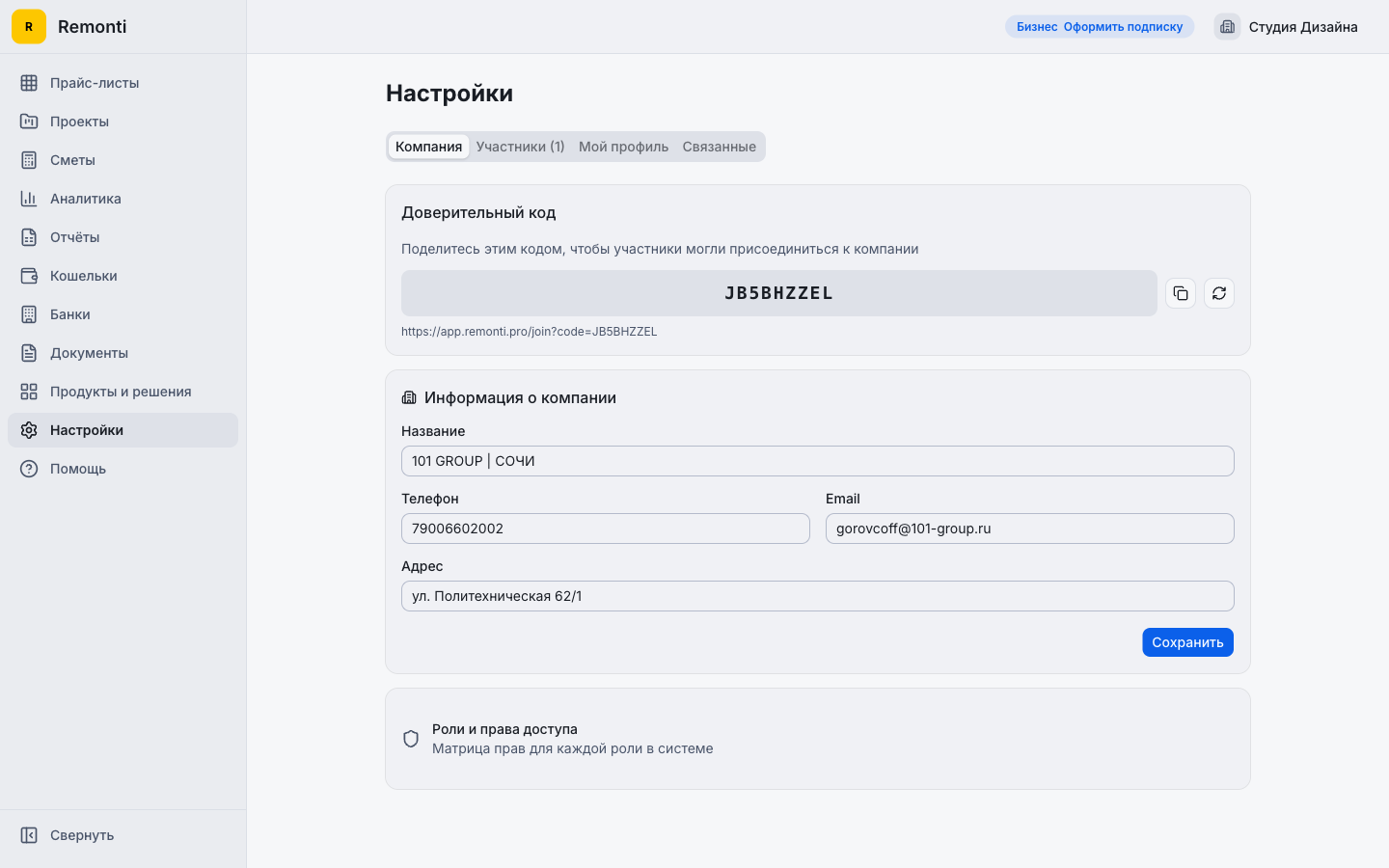Open Отчёты via the report icon
Screen dimensions: 1389x868
[28, 237]
